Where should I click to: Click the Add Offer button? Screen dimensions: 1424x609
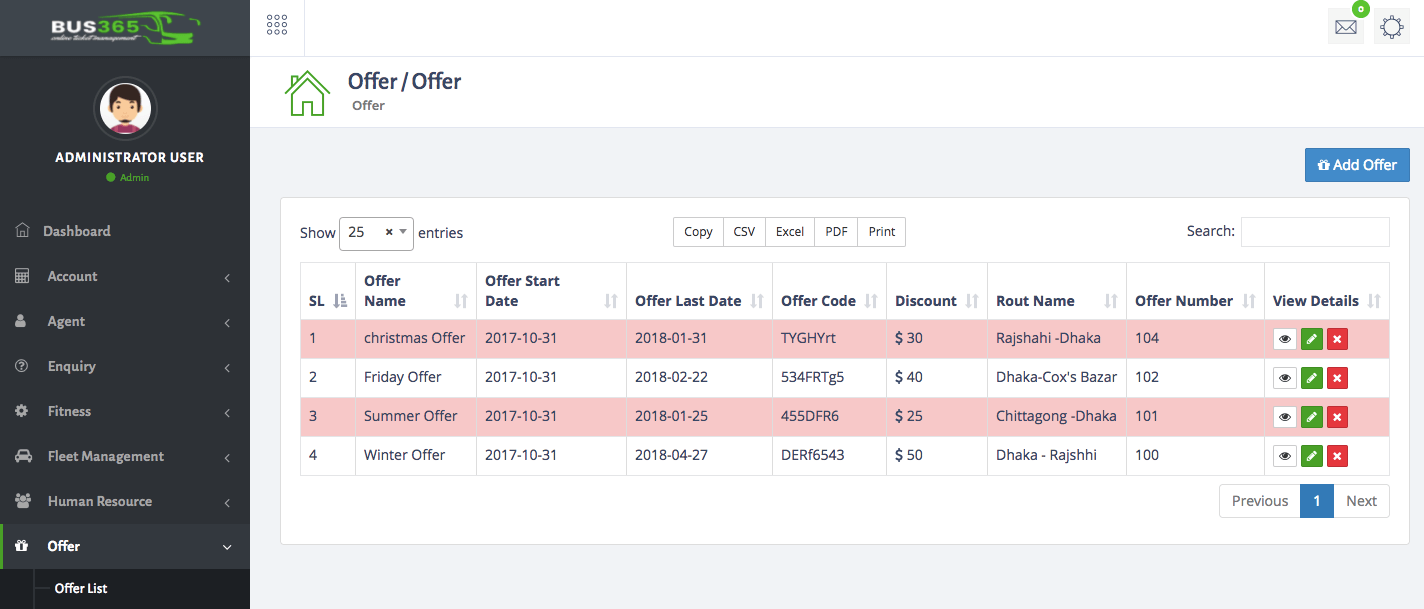1357,164
